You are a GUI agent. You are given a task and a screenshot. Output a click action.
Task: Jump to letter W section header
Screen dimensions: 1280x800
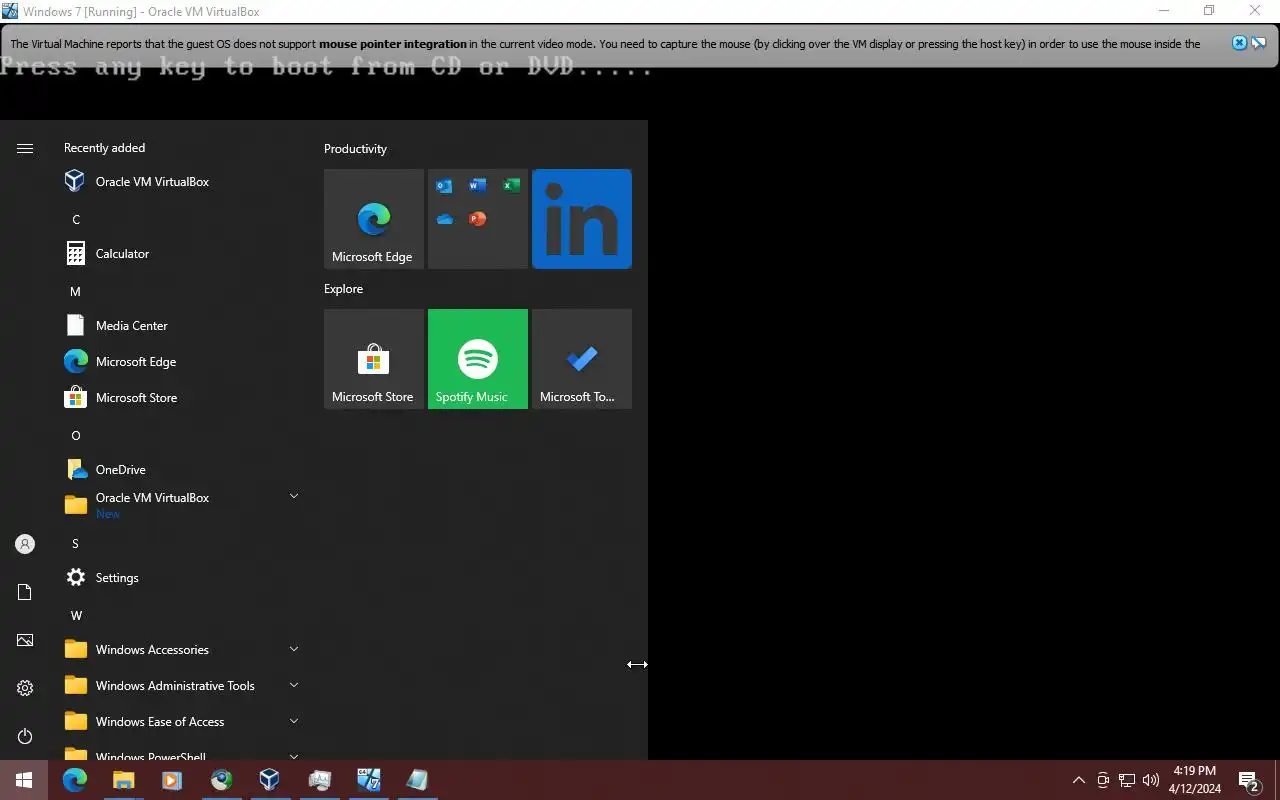tap(76, 616)
